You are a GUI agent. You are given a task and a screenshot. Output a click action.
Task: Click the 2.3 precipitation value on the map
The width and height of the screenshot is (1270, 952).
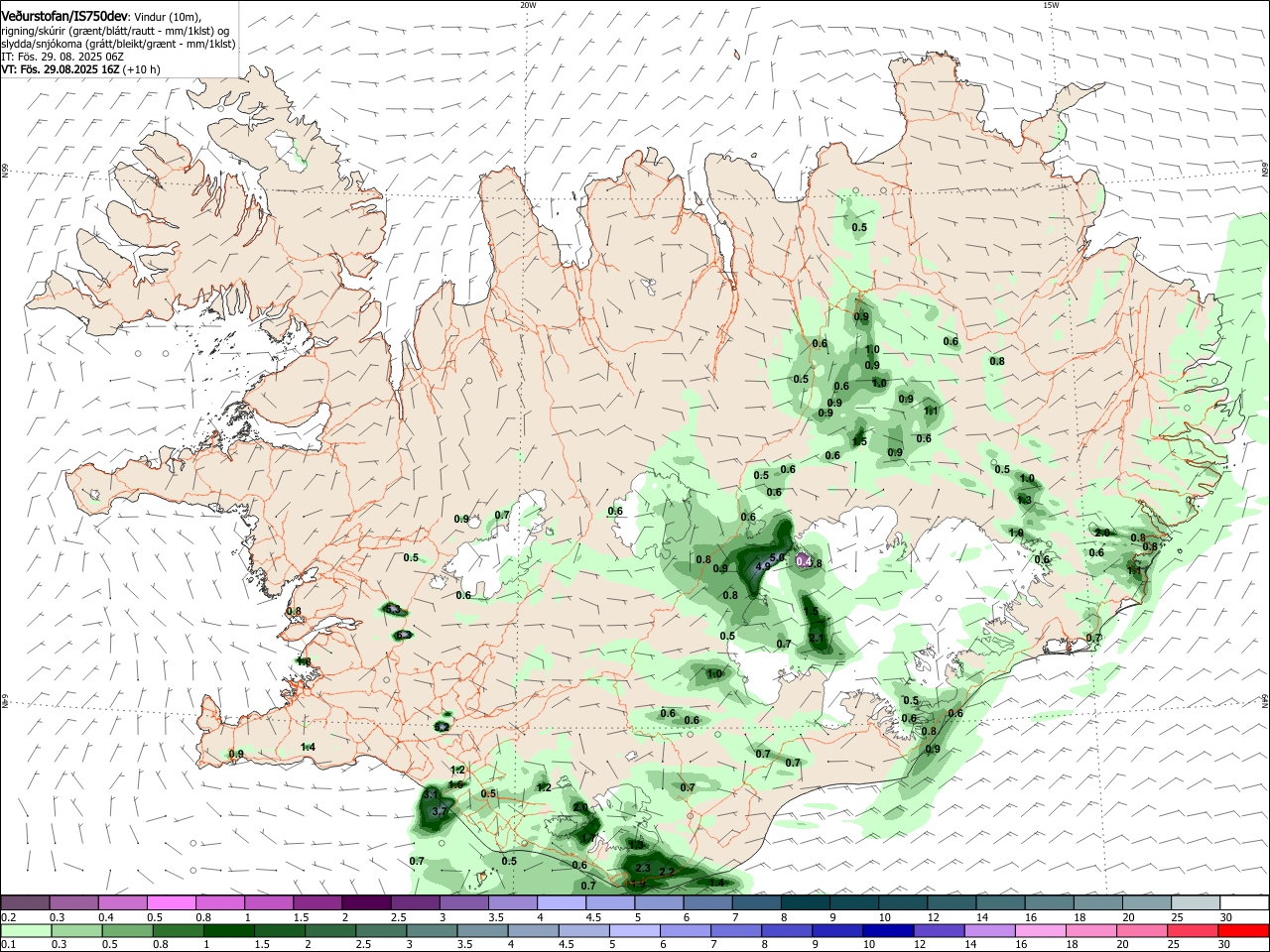[642, 868]
